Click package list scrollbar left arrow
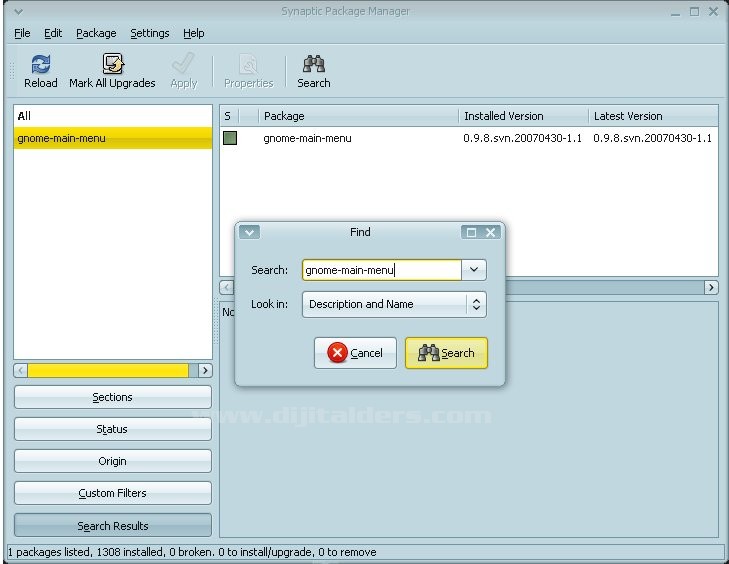The height and width of the screenshot is (564, 729). 226,287
